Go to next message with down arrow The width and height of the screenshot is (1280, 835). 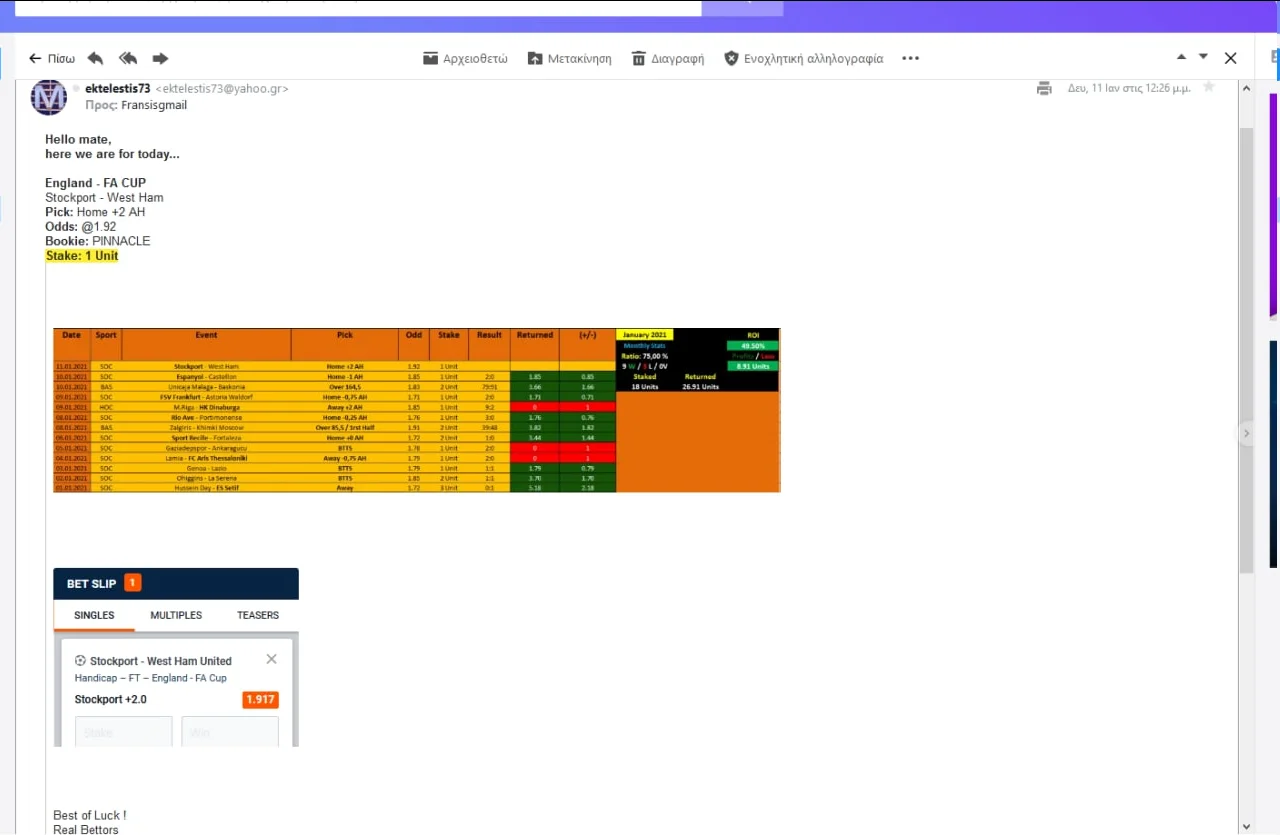click(1203, 57)
